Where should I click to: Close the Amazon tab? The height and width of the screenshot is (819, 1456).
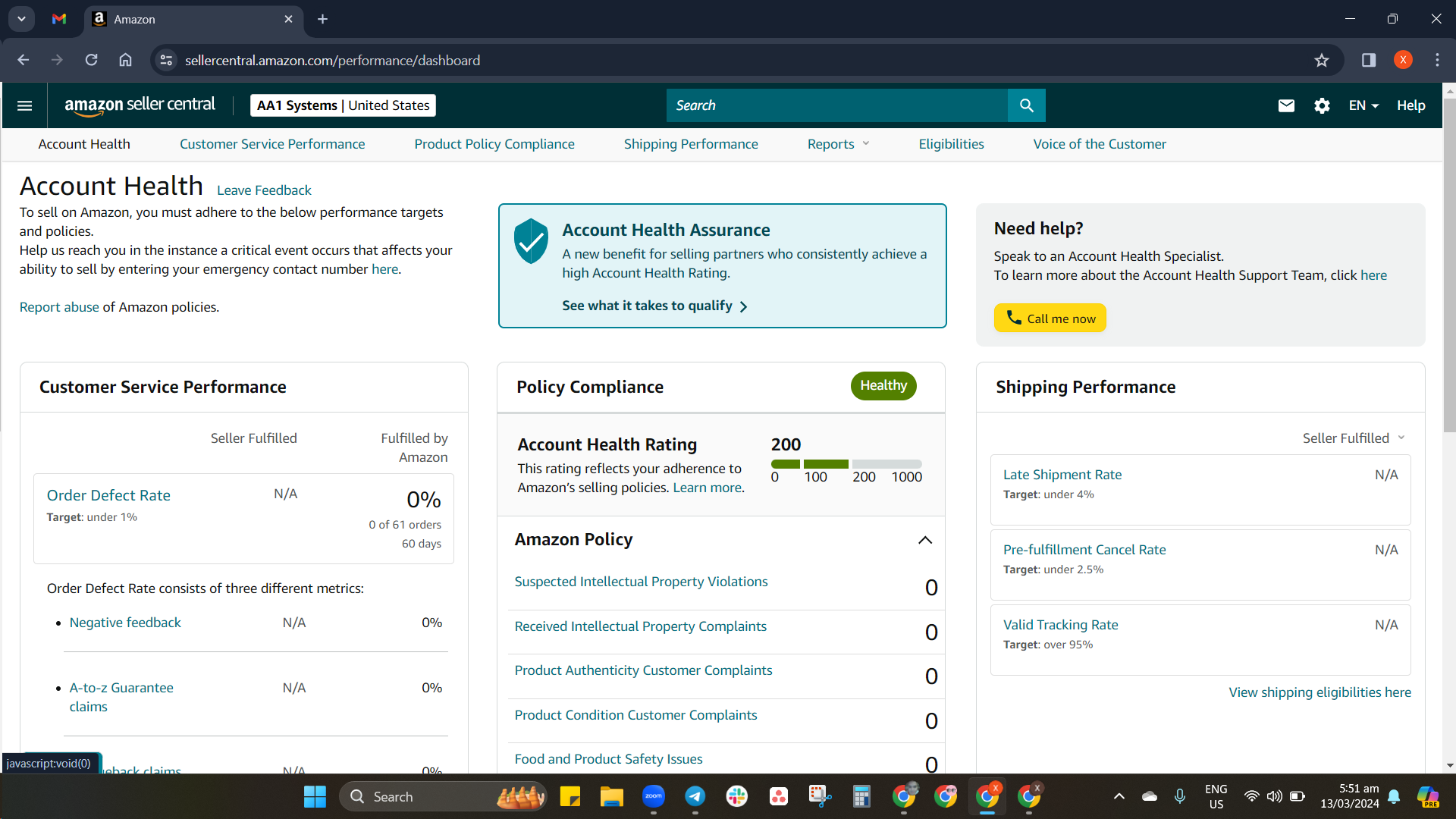(x=288, y=19)
